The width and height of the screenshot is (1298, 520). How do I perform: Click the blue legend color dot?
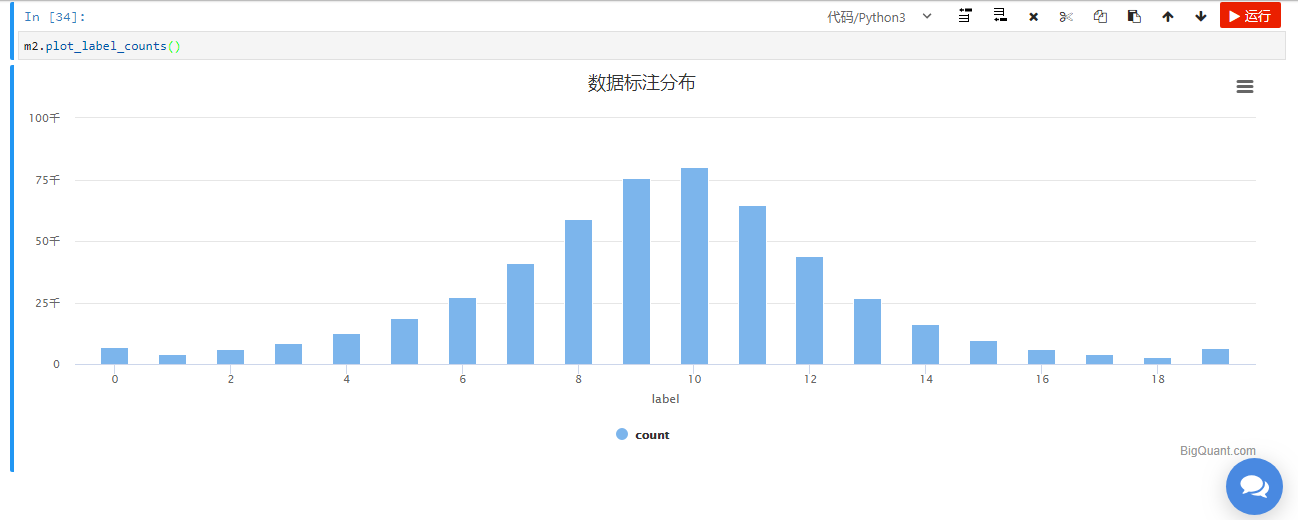(x=622, y=434)
